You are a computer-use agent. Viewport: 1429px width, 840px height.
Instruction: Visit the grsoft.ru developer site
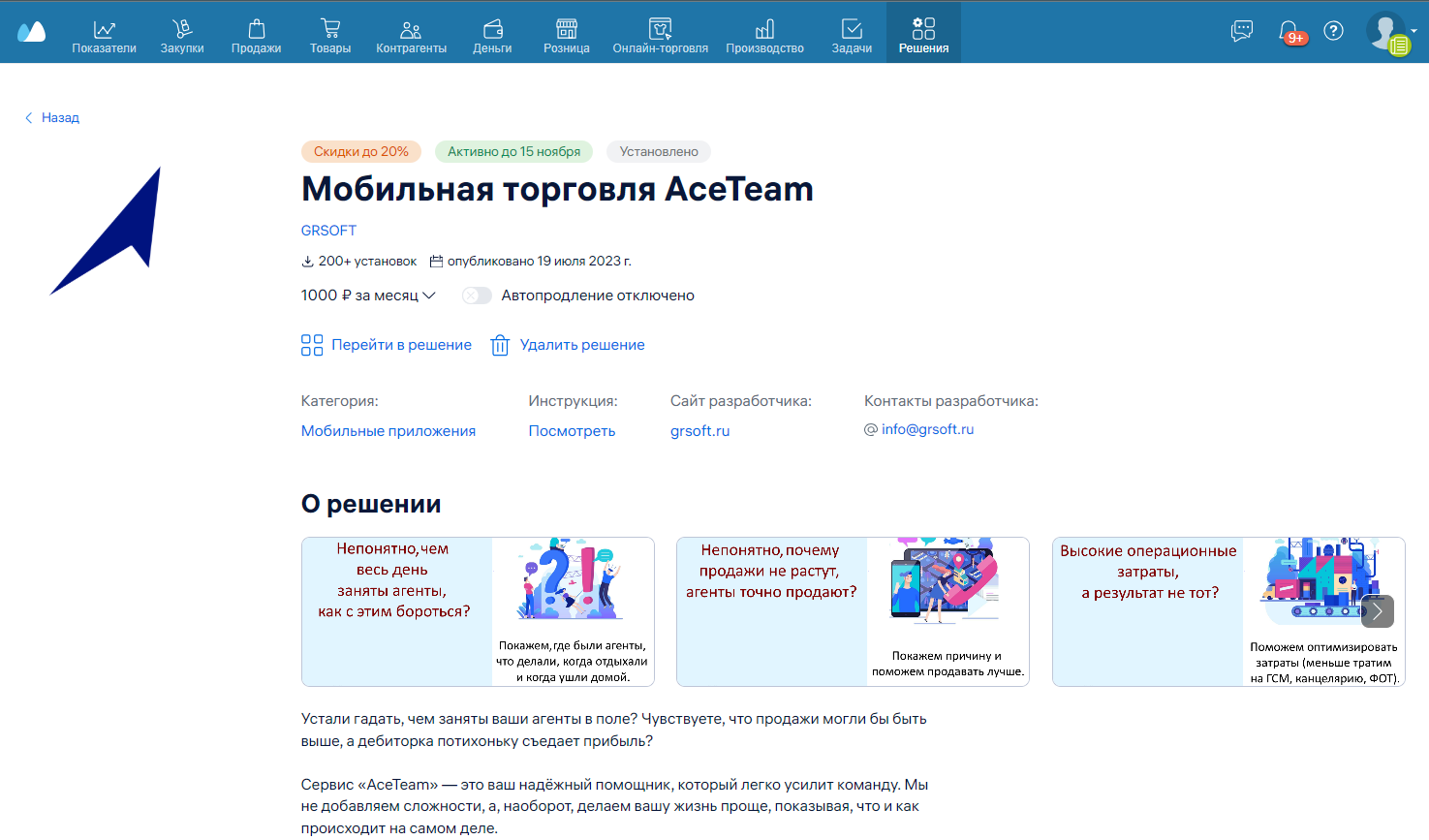coord(700,431)
